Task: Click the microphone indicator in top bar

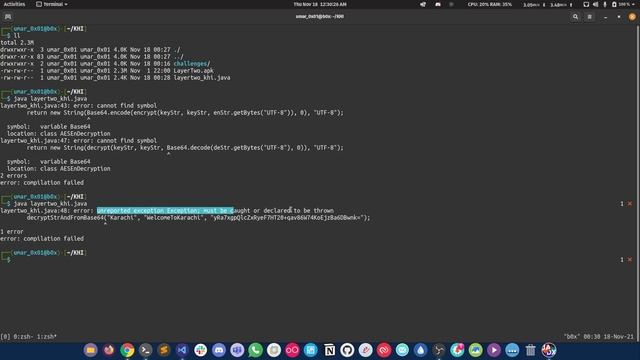Action: pos(604,4)
